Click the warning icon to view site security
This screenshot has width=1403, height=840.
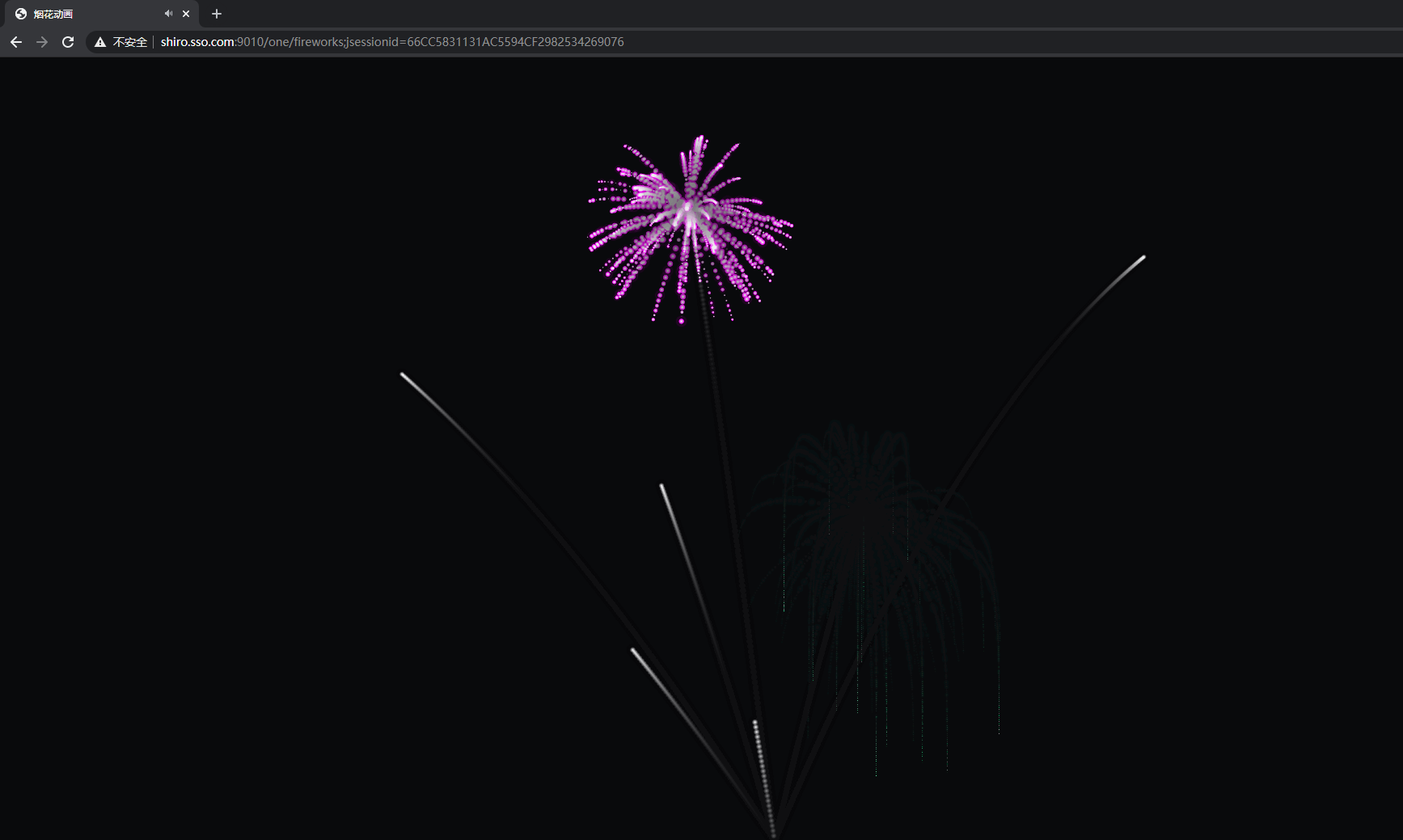pyautogui.click(x=99, y=41)
